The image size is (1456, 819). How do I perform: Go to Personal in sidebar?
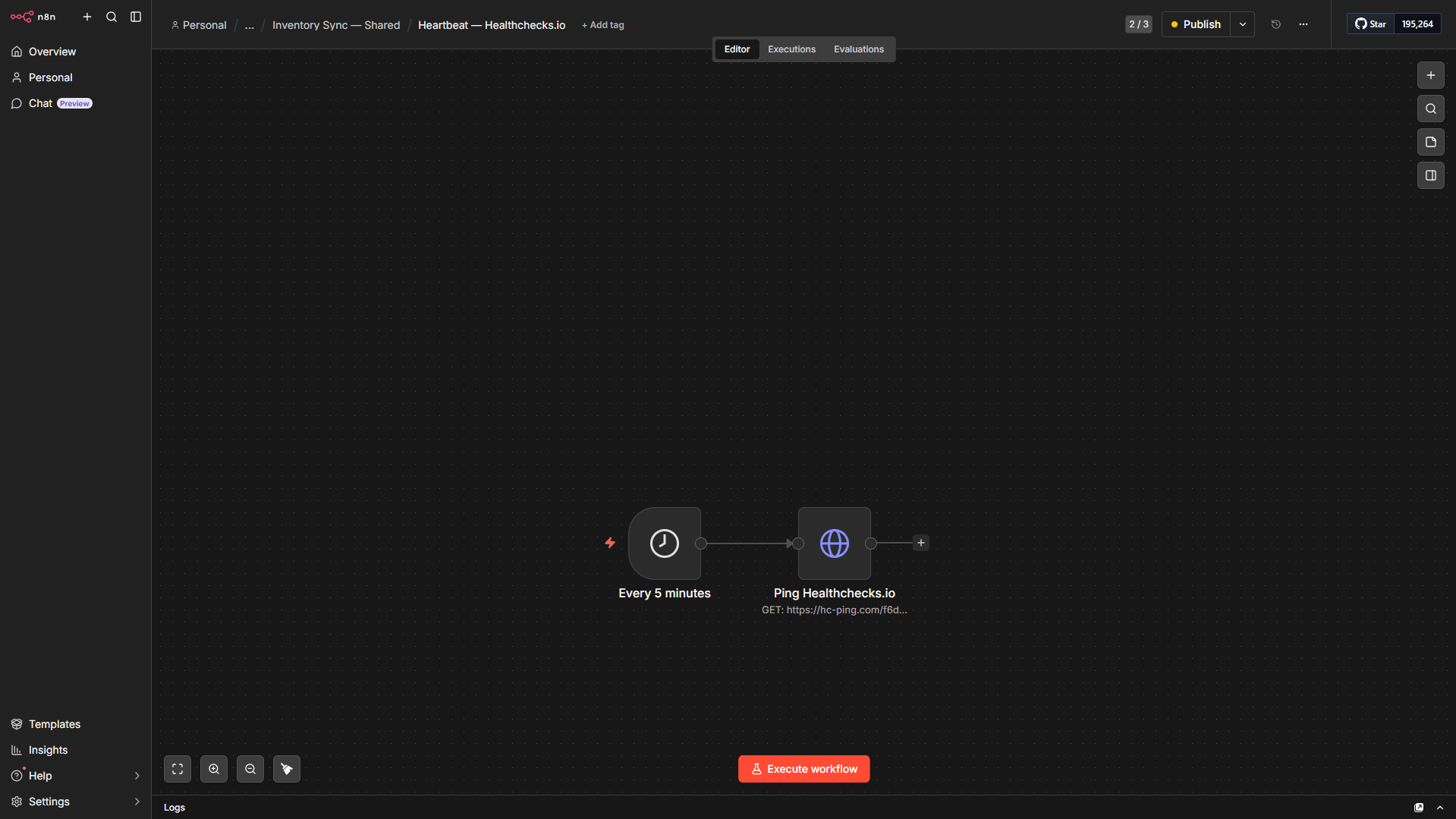point(75,77)
